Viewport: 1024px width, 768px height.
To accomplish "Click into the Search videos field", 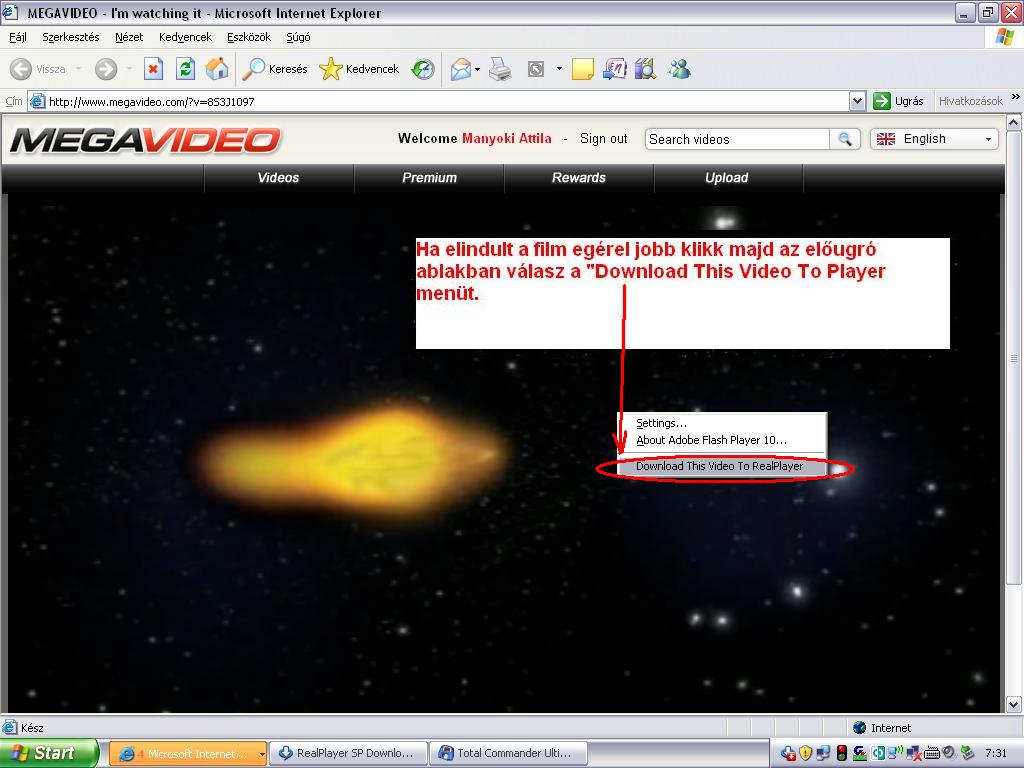I will [x=737, y=139].
